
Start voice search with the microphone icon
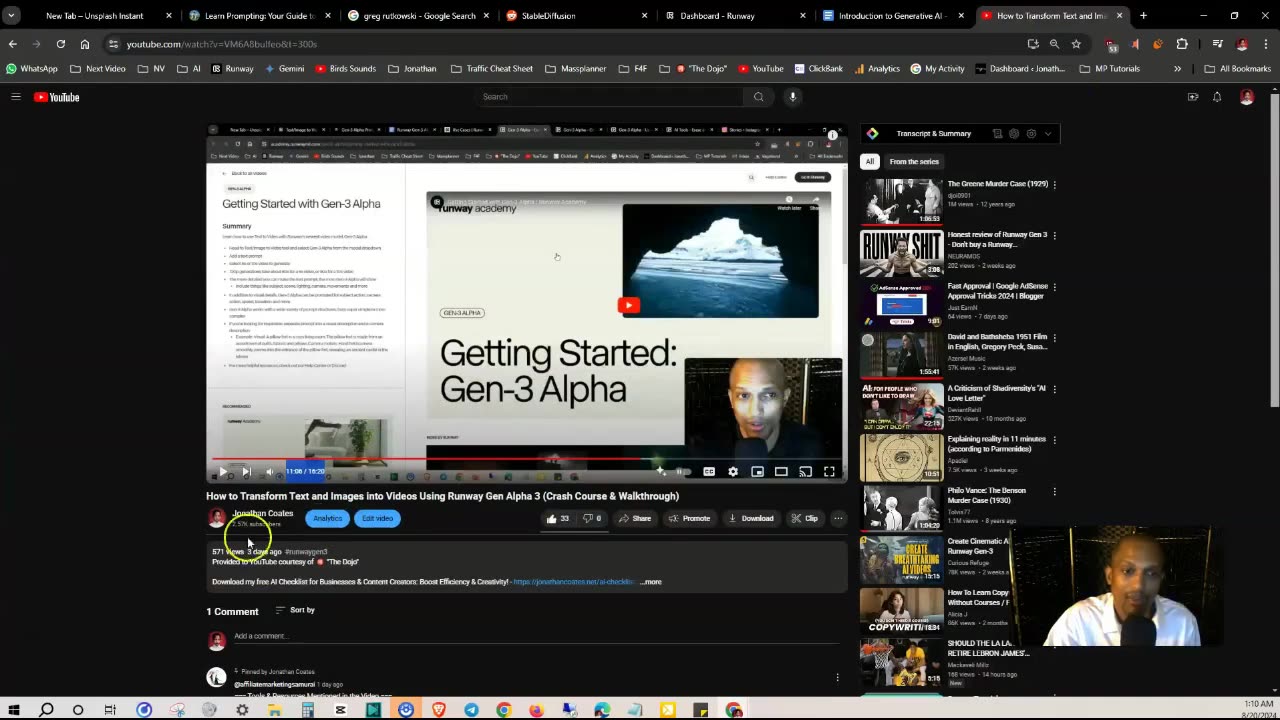(x=792, y=97)
